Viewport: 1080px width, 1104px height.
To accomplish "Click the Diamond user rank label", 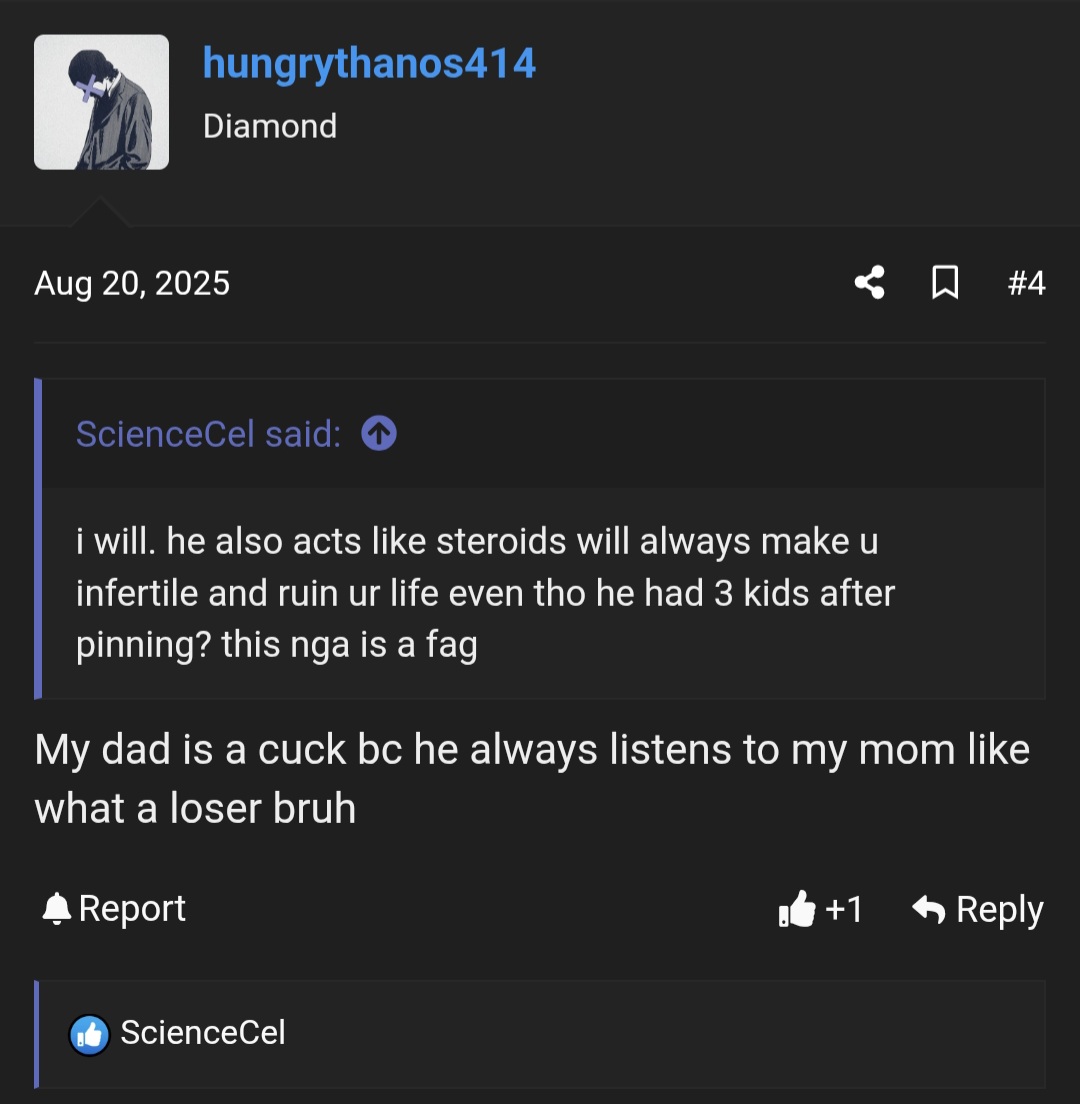I will [x=269, y=126].
